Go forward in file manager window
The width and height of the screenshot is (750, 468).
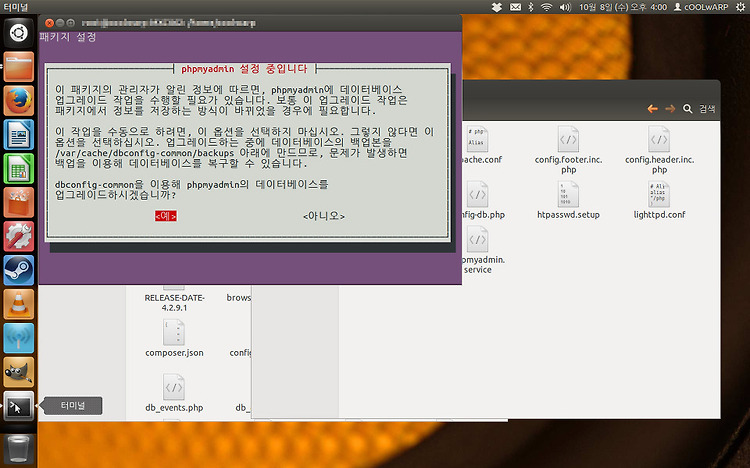point(670,109)
